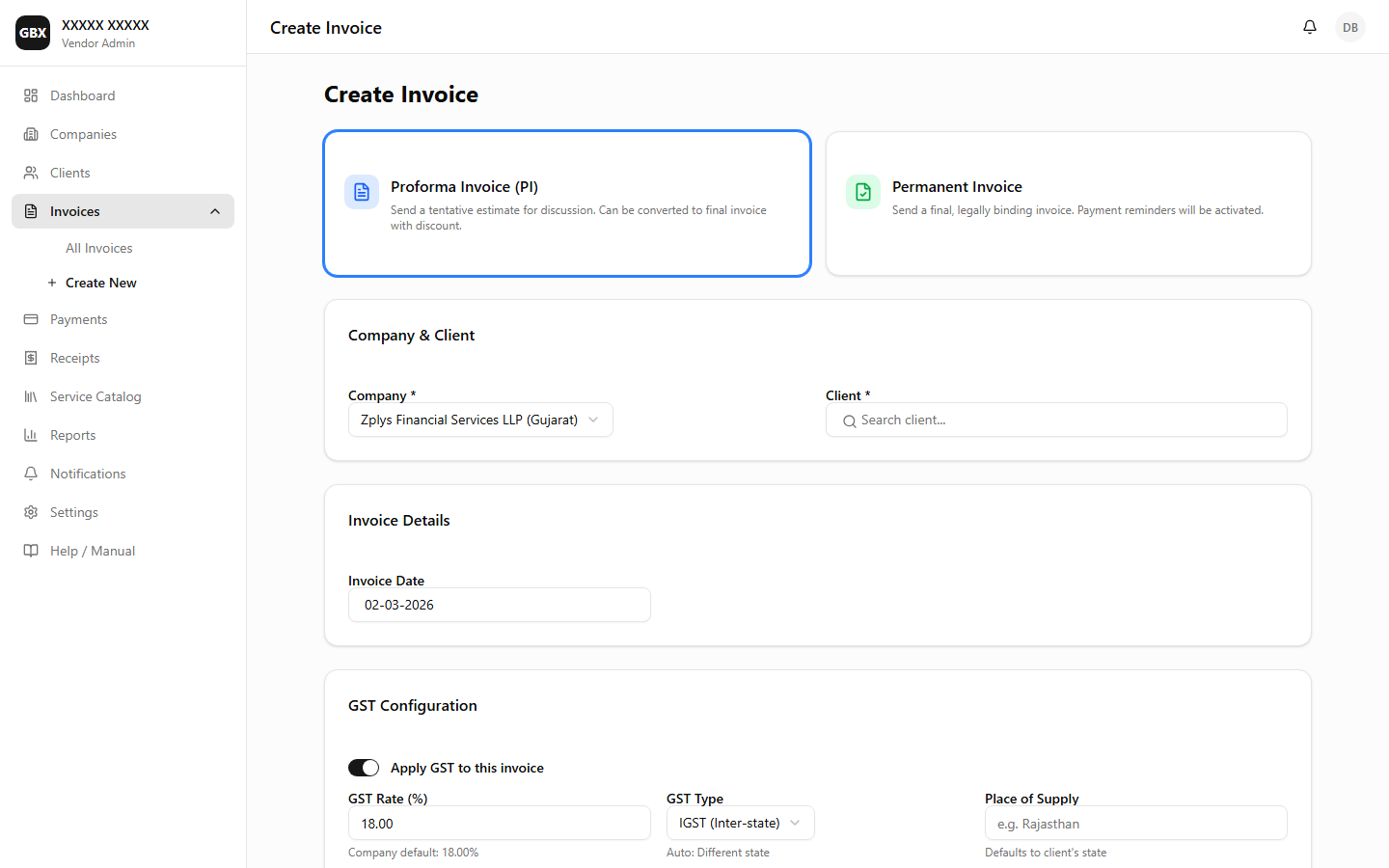Image resolution: width=1389 pixels, height=868 pixels.
Task: Click the Invoice Date field 02-03-2026
Action: [x=500, y=605]
